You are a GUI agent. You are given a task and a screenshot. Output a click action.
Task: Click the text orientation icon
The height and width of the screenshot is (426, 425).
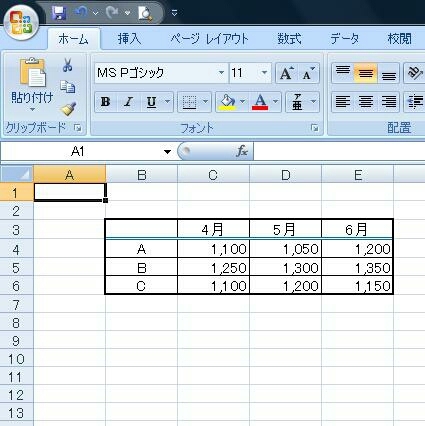(414, 73)
